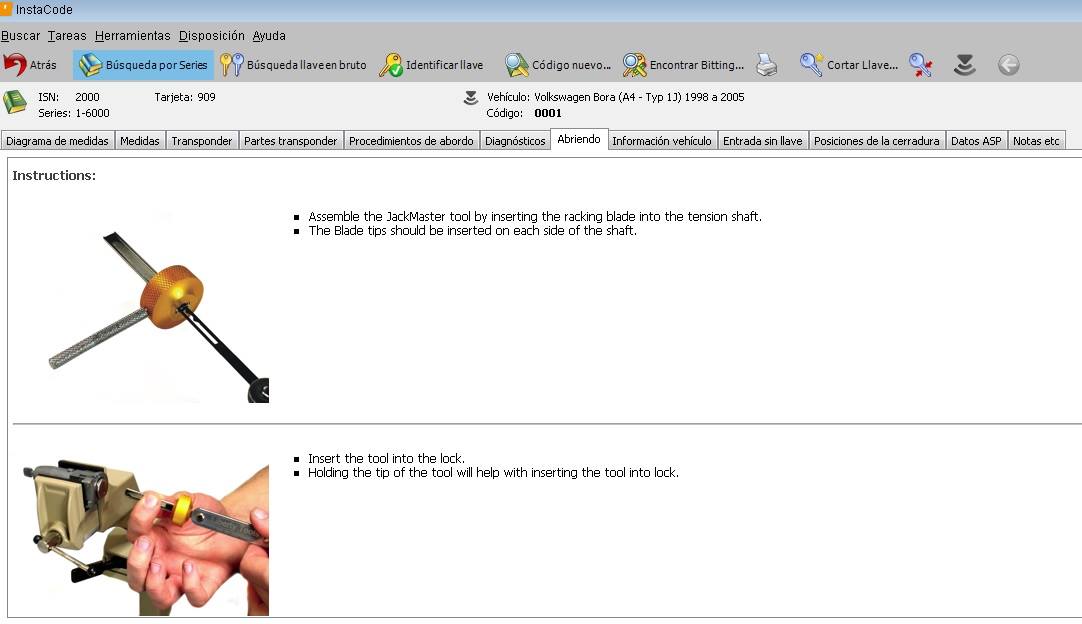The height and width of the screenshot is (624, 1082).
Task: Switch to Diagrama de medidas tab
Action: click(x=57, y=141)
